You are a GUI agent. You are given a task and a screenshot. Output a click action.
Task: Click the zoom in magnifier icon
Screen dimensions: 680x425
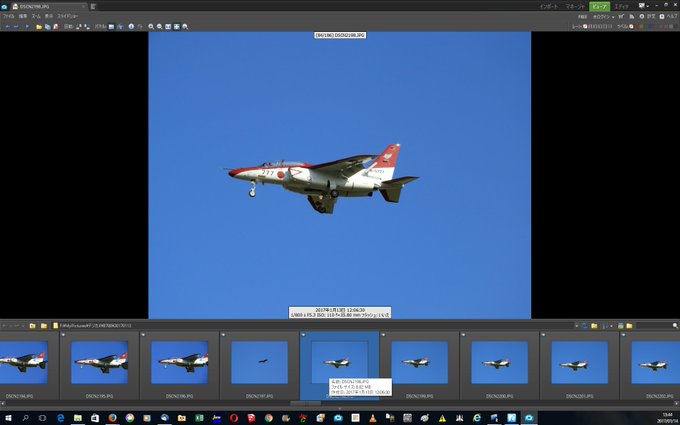tap(151, 27)
